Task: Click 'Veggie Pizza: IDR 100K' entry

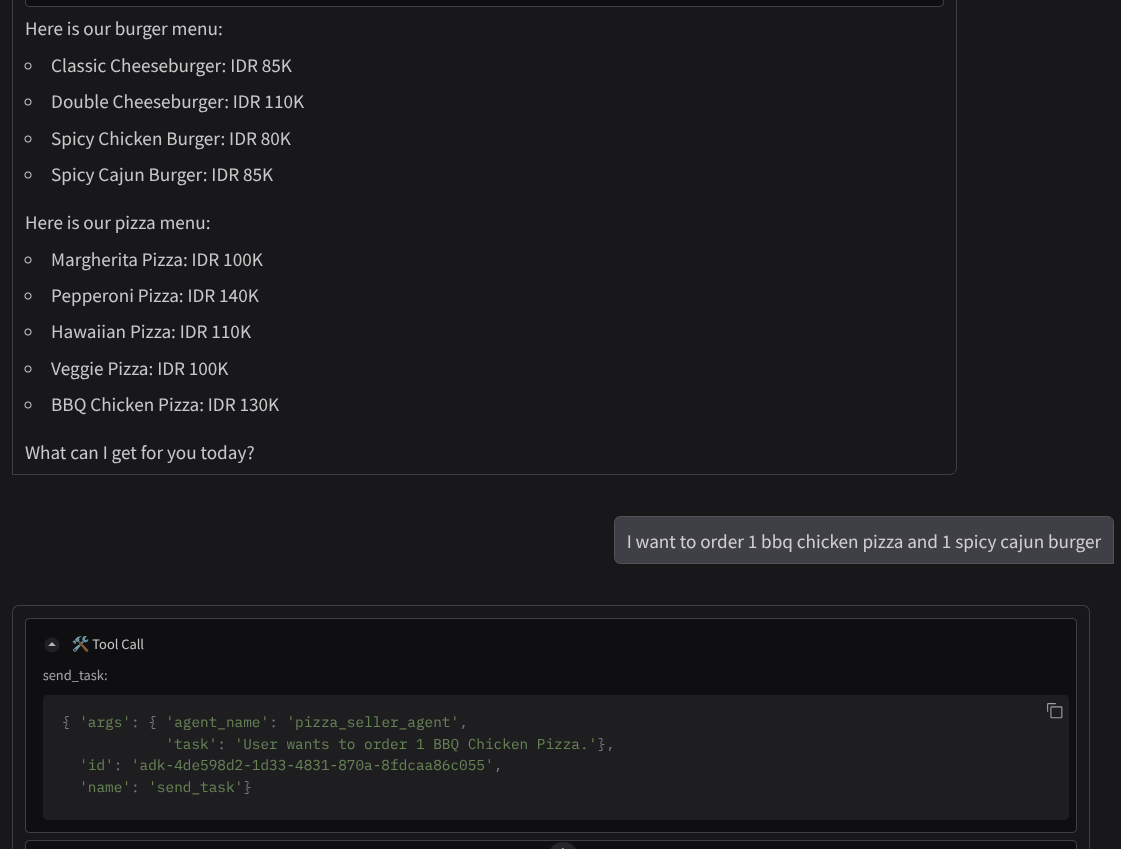Action: tap(140, 369)
